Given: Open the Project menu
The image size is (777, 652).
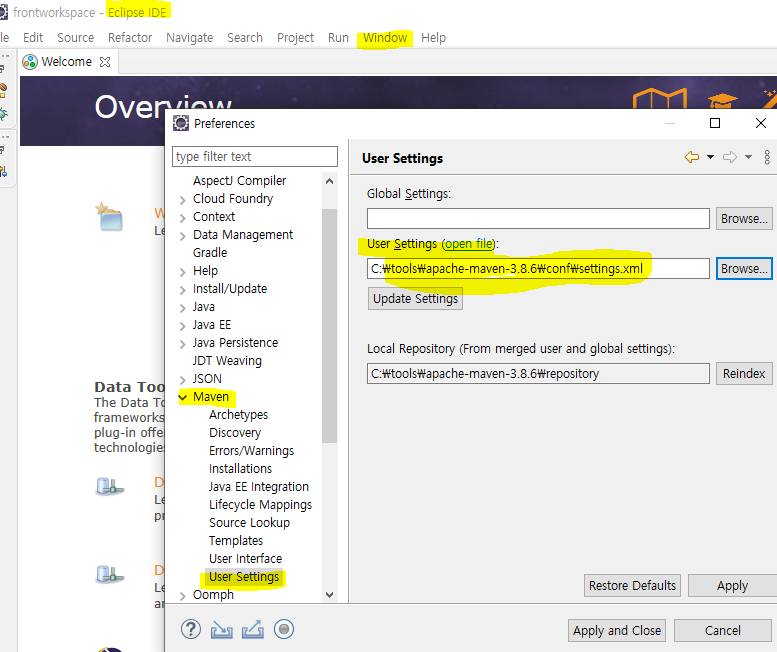Looking at the screenshot, I should tap(295, 38).
